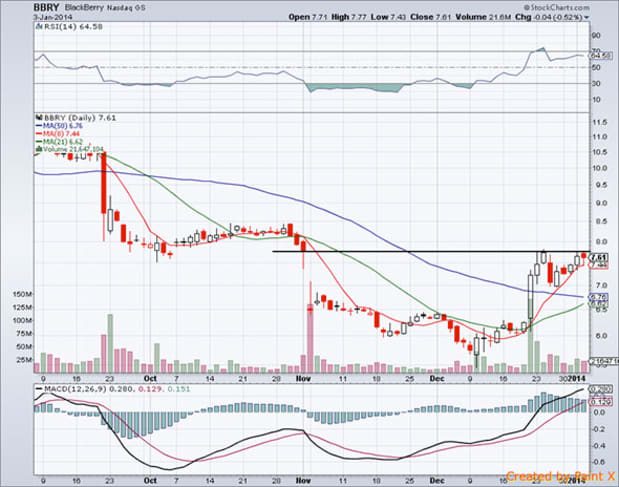Click the 'Nasdaq GS' exchange label
The width and height of the screenshot is (619, 487).
click(126, 7)
